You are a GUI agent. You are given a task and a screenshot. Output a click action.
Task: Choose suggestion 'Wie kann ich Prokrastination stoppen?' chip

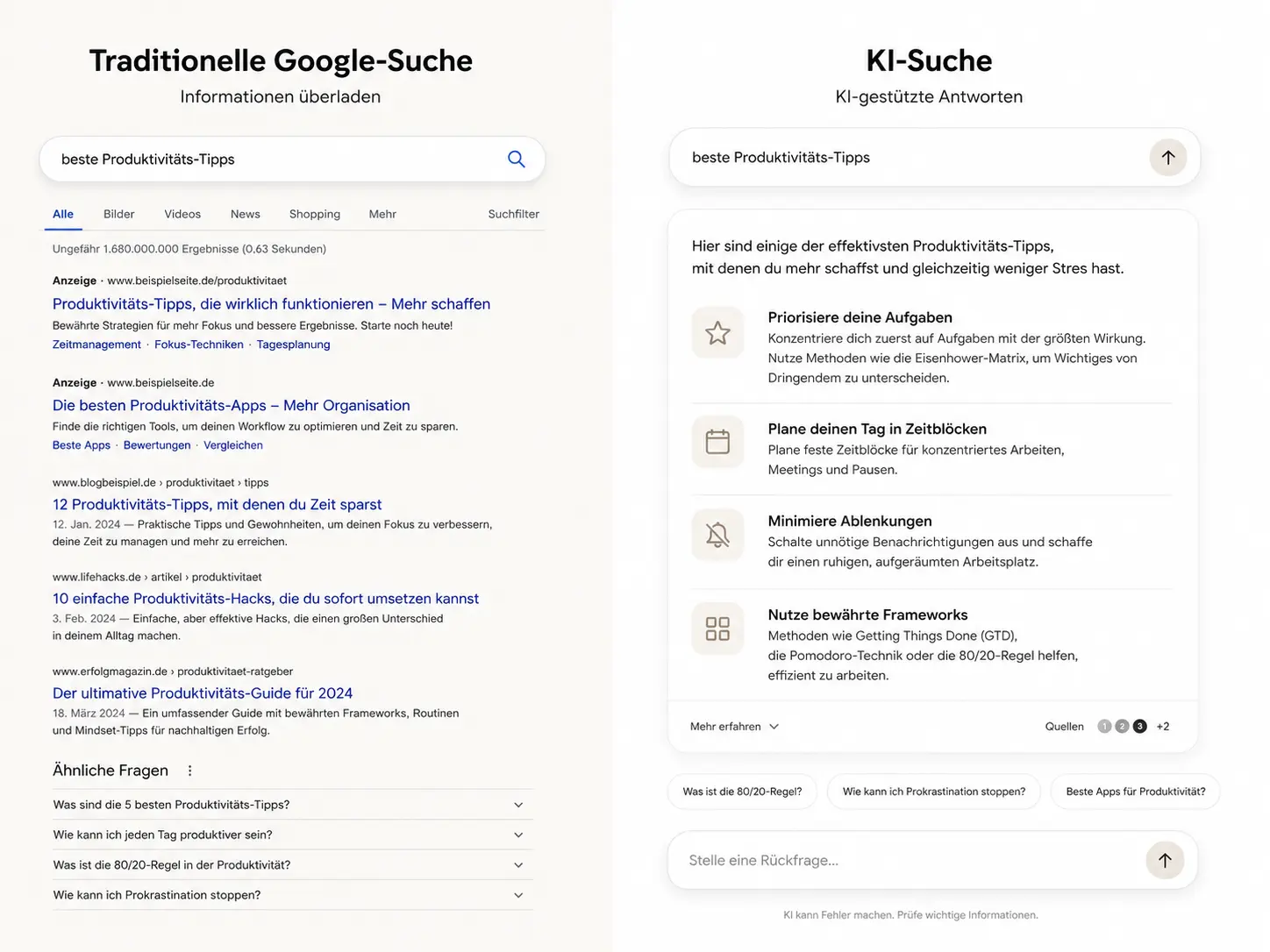pyautogui.click(x=934, y=792)
